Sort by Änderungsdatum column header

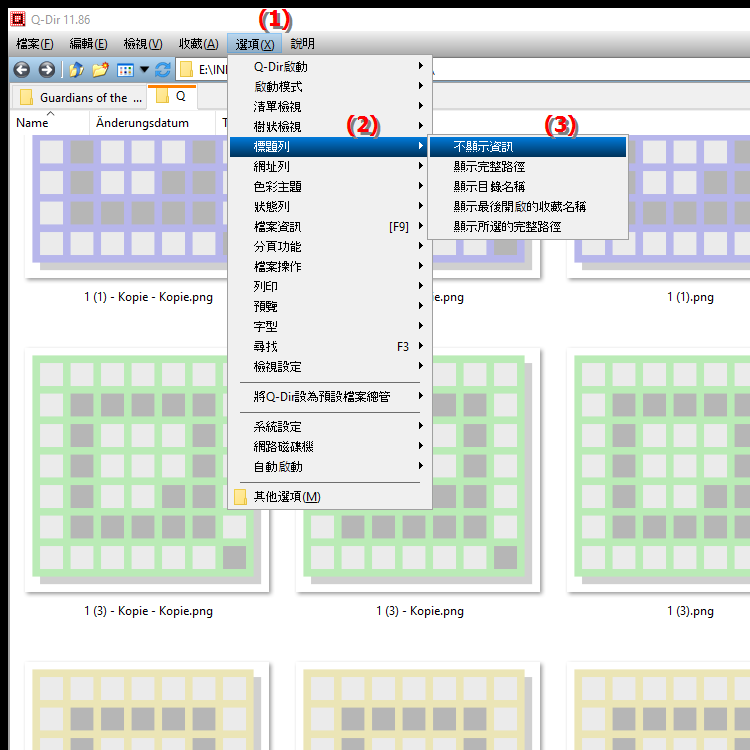152,123
